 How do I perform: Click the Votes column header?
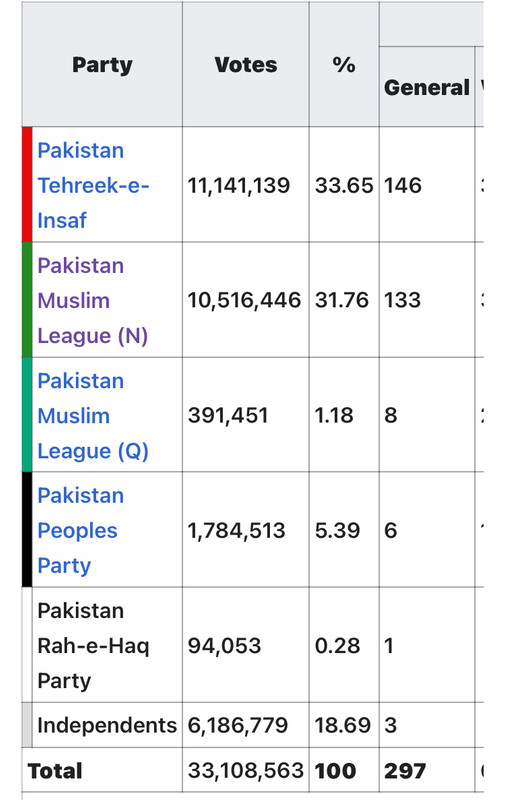point(246,64)
